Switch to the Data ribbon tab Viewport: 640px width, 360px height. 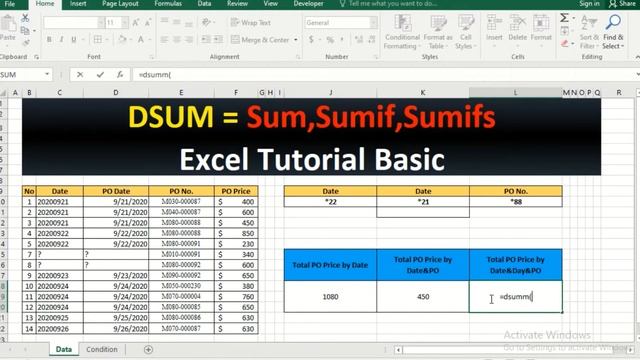point(204,4)
